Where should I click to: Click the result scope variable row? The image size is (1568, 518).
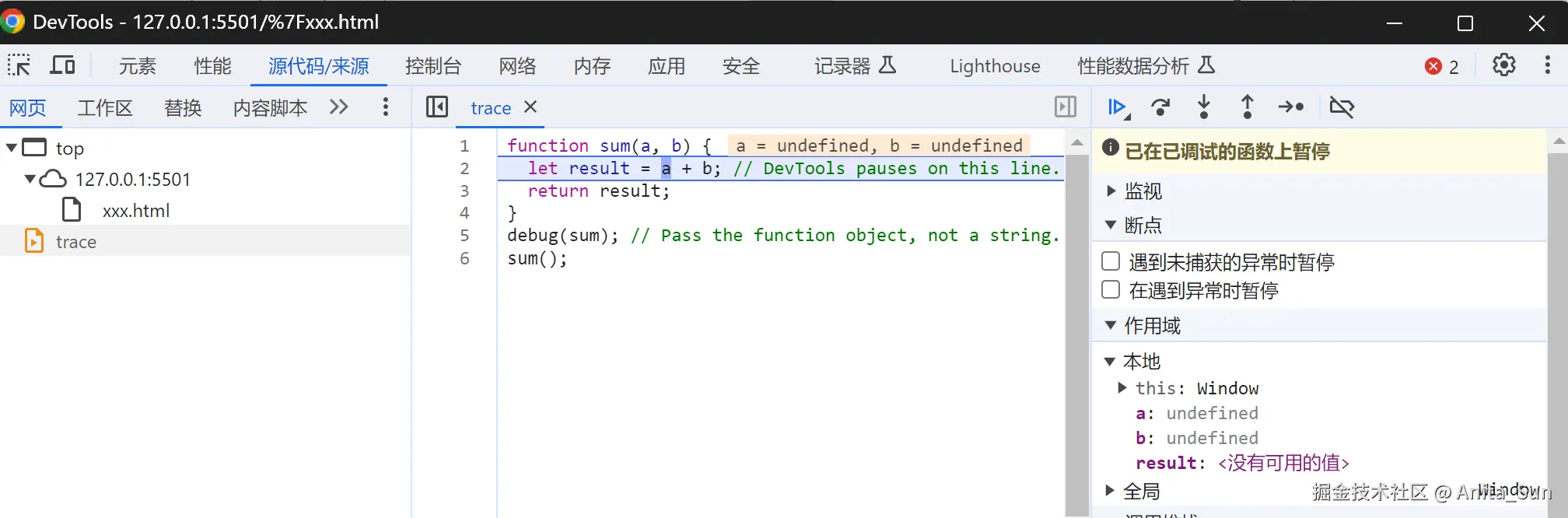[x=1242, y=463]
